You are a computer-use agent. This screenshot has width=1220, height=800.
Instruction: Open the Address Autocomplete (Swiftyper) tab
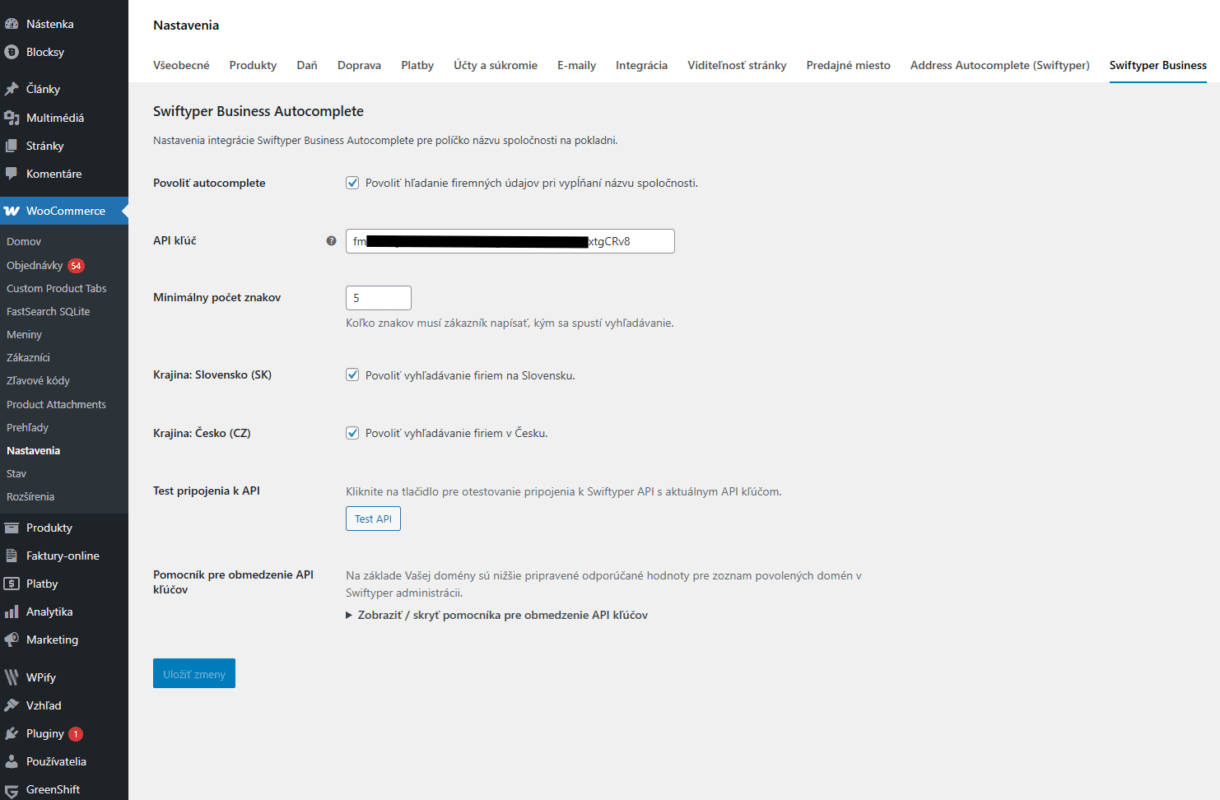click(999, 65)
